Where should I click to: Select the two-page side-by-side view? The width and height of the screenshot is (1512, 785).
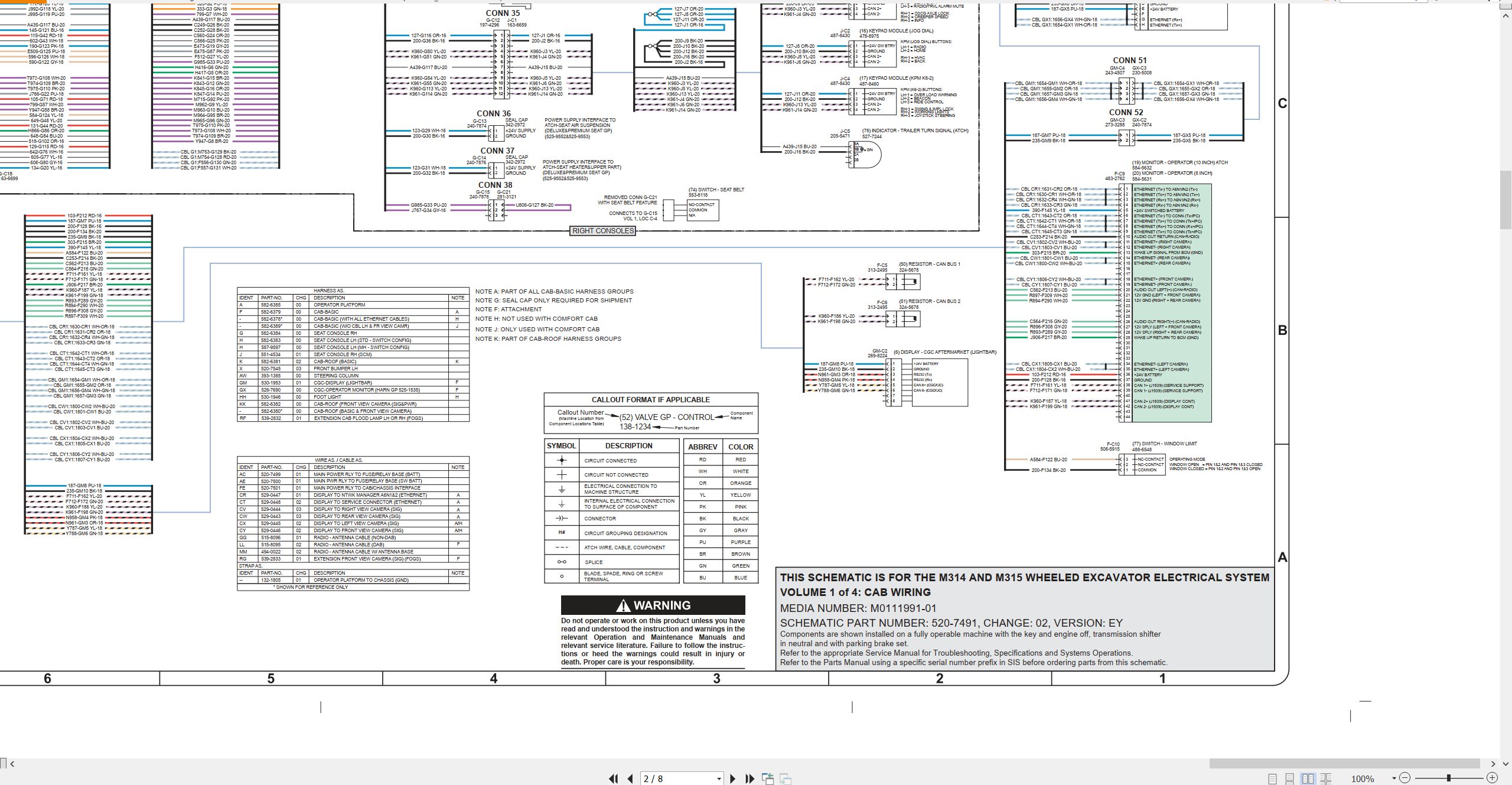(x=1308, y=779)
